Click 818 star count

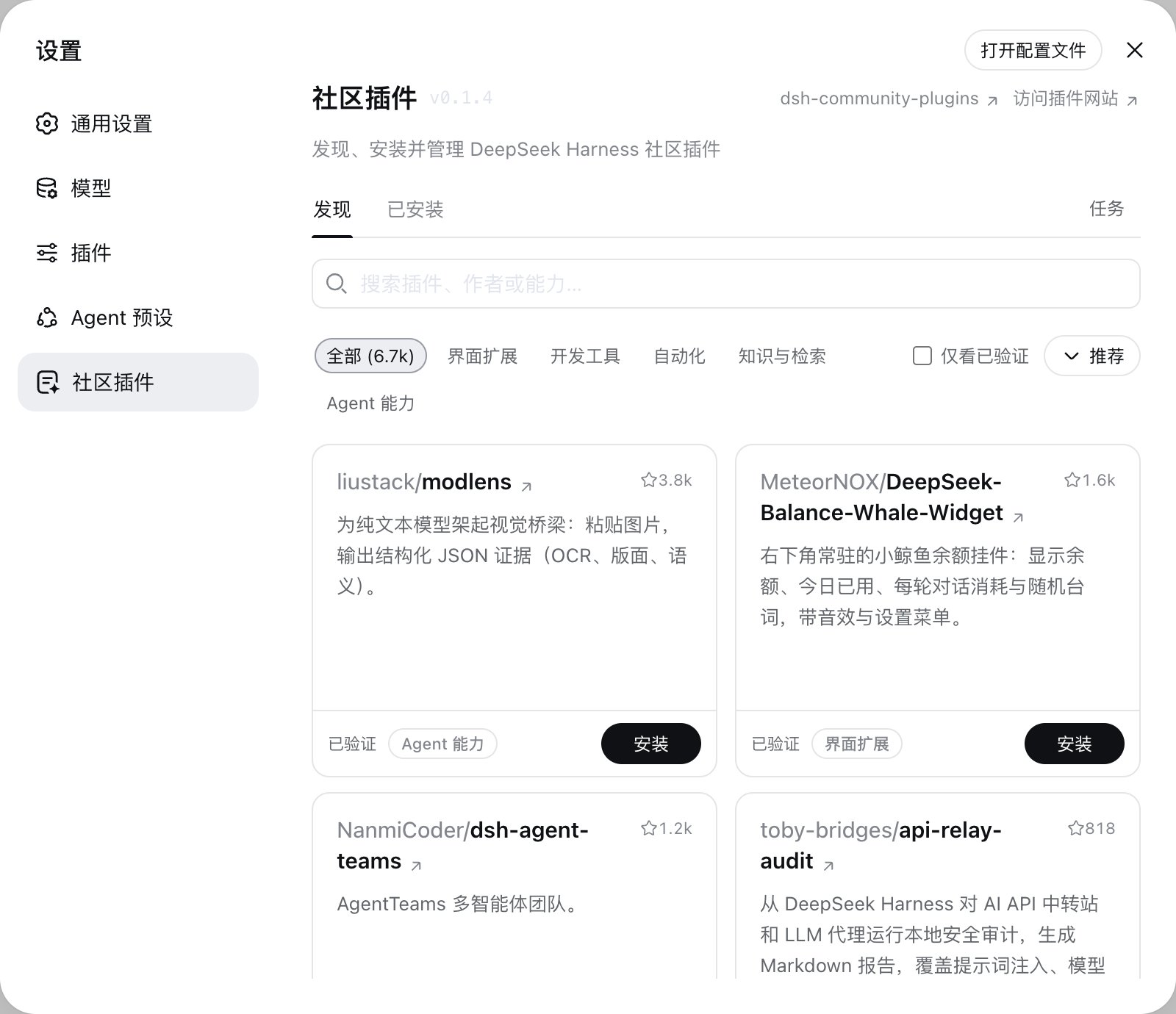click(1100, 828)
